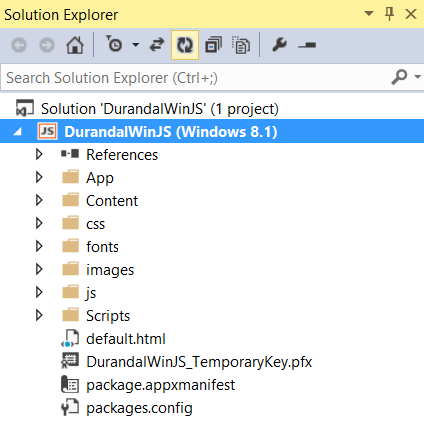Open Properties with the wrench icon
This screenshot has width=424, height=430.
tap(279, 45)
